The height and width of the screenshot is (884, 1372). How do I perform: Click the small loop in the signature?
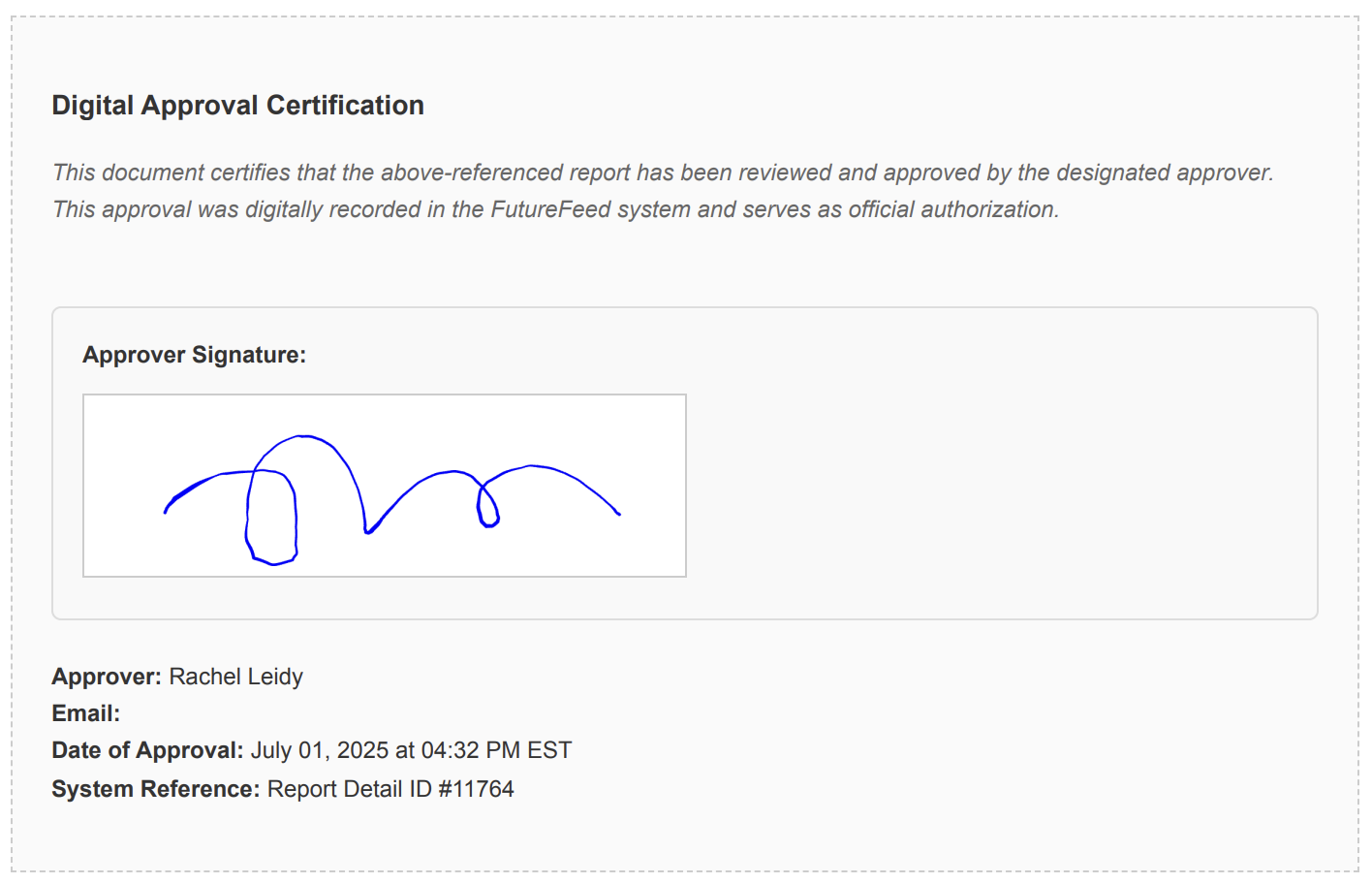[x=488, y=504]
